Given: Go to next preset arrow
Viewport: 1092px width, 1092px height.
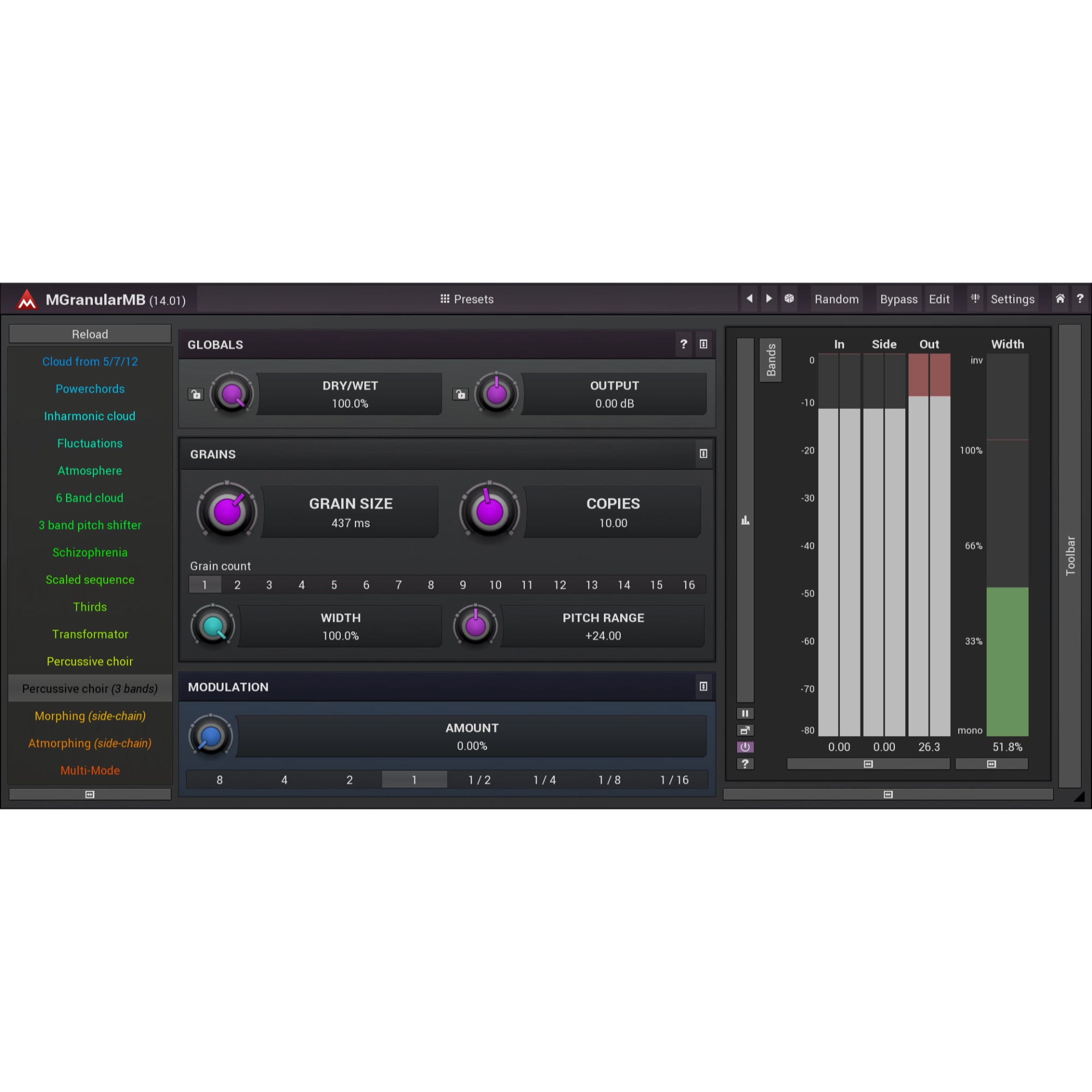Looking at the screenshot, I should coord(769,299).
